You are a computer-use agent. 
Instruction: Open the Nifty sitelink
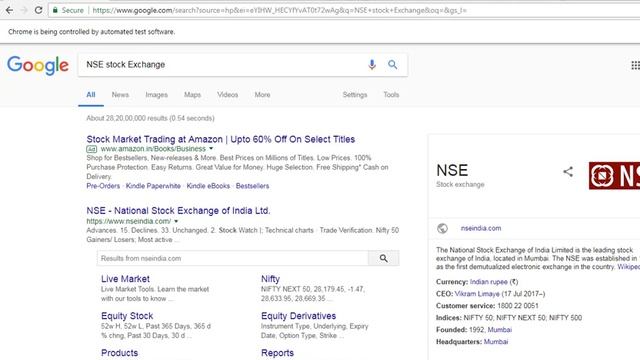pos(270,279)
